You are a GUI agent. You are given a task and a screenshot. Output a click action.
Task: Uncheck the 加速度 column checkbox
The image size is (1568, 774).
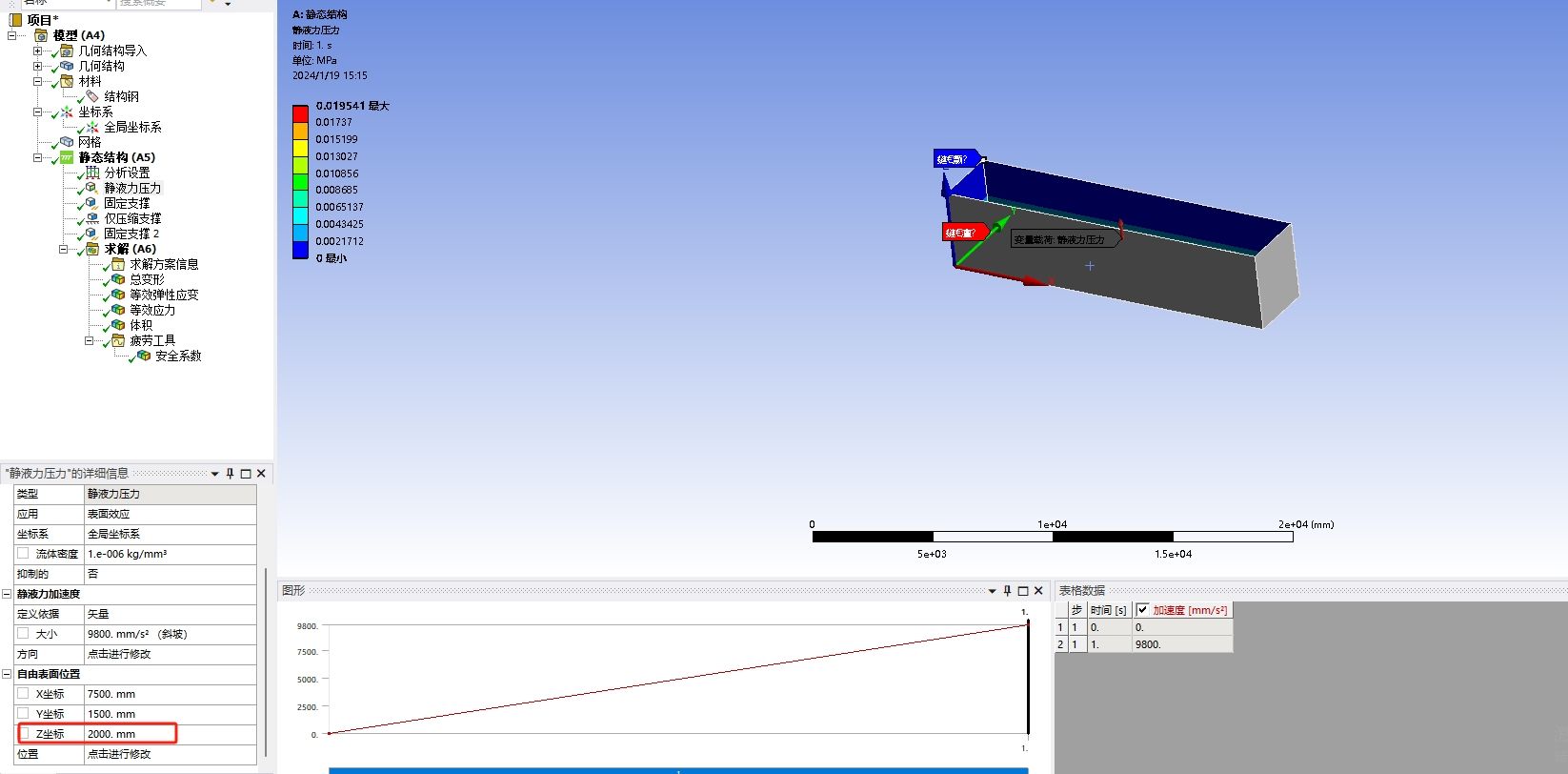click(x=1142, y=610)
